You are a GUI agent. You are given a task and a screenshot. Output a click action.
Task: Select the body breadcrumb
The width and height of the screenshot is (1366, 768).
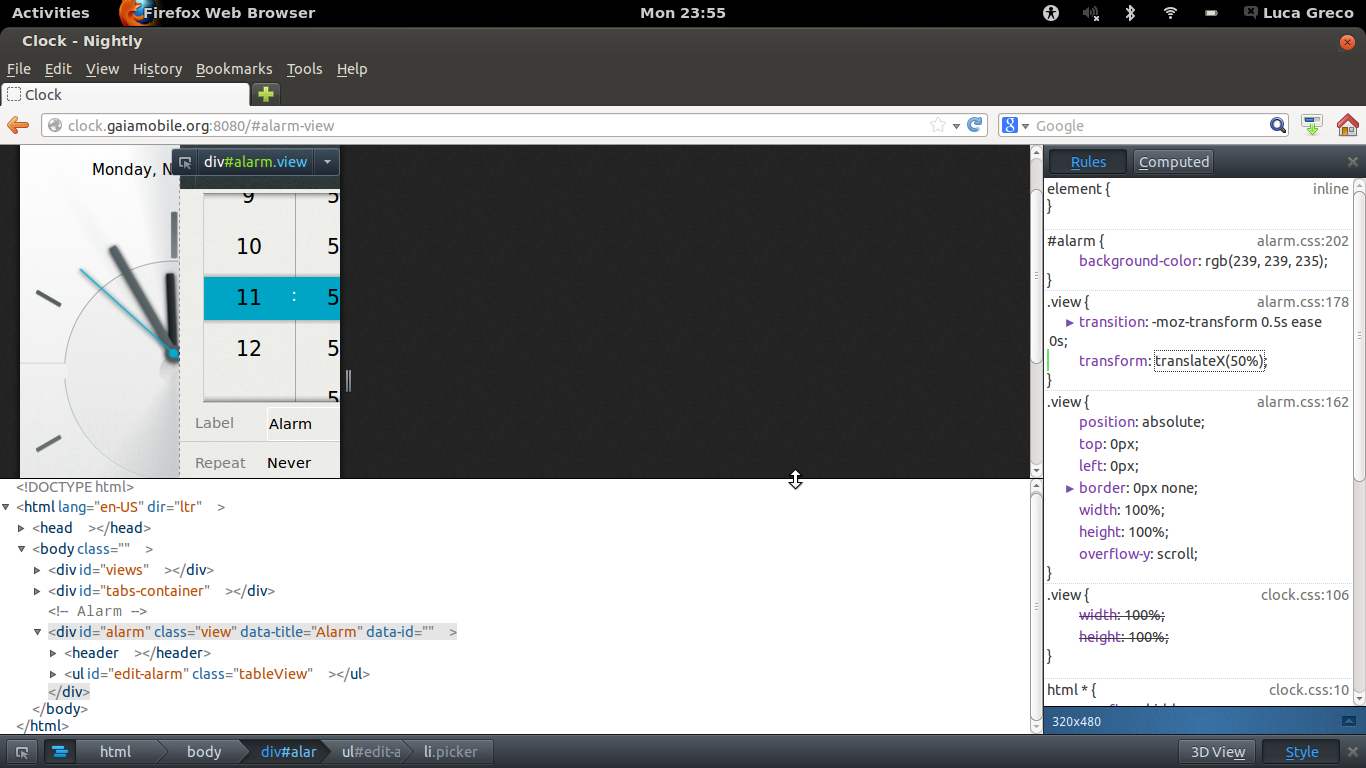(x=204, y=752)
